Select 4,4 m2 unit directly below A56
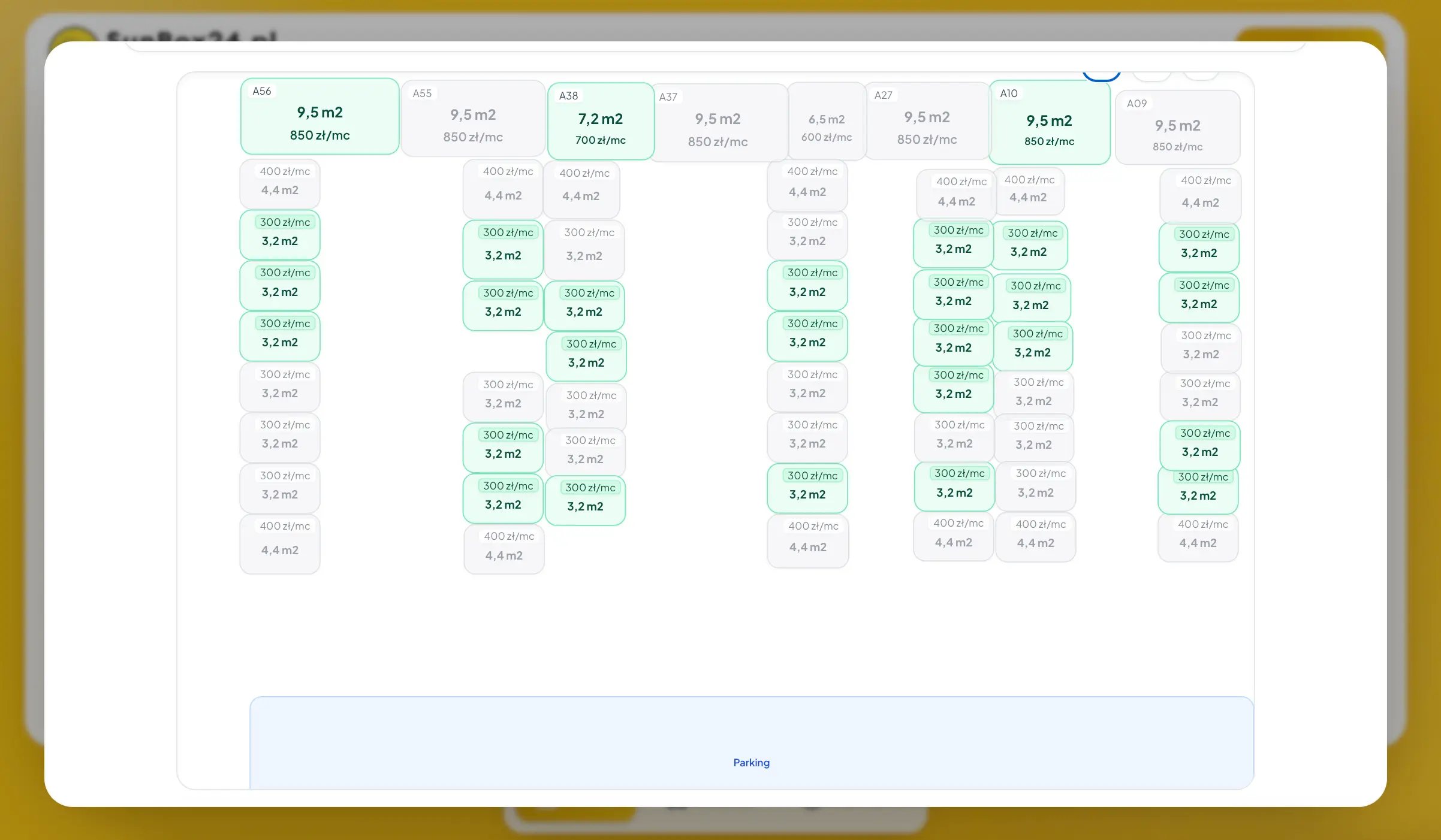1441x840 pixels. pyautogui.click(x=279, y=183)
